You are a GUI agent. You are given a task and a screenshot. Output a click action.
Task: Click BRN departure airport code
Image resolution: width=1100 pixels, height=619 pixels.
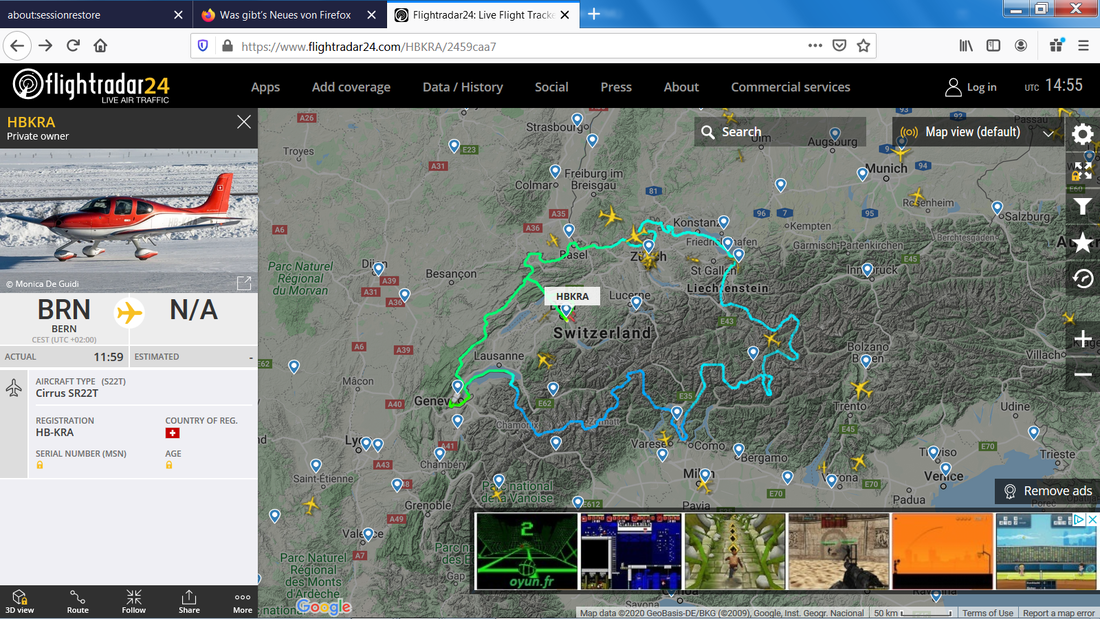pos(64,310)
